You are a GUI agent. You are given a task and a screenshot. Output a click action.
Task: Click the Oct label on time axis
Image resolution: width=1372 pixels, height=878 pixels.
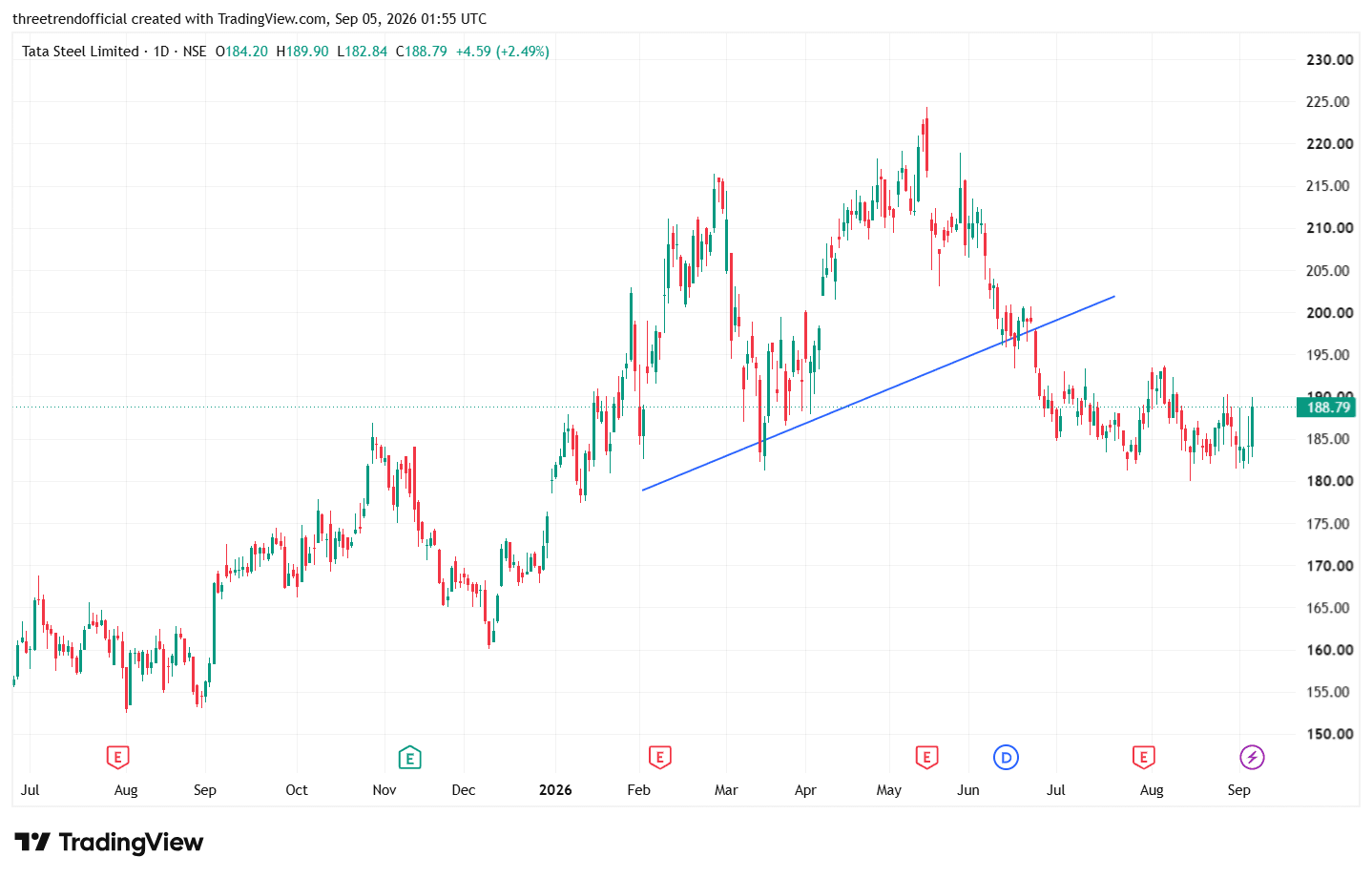coord(297,790)
